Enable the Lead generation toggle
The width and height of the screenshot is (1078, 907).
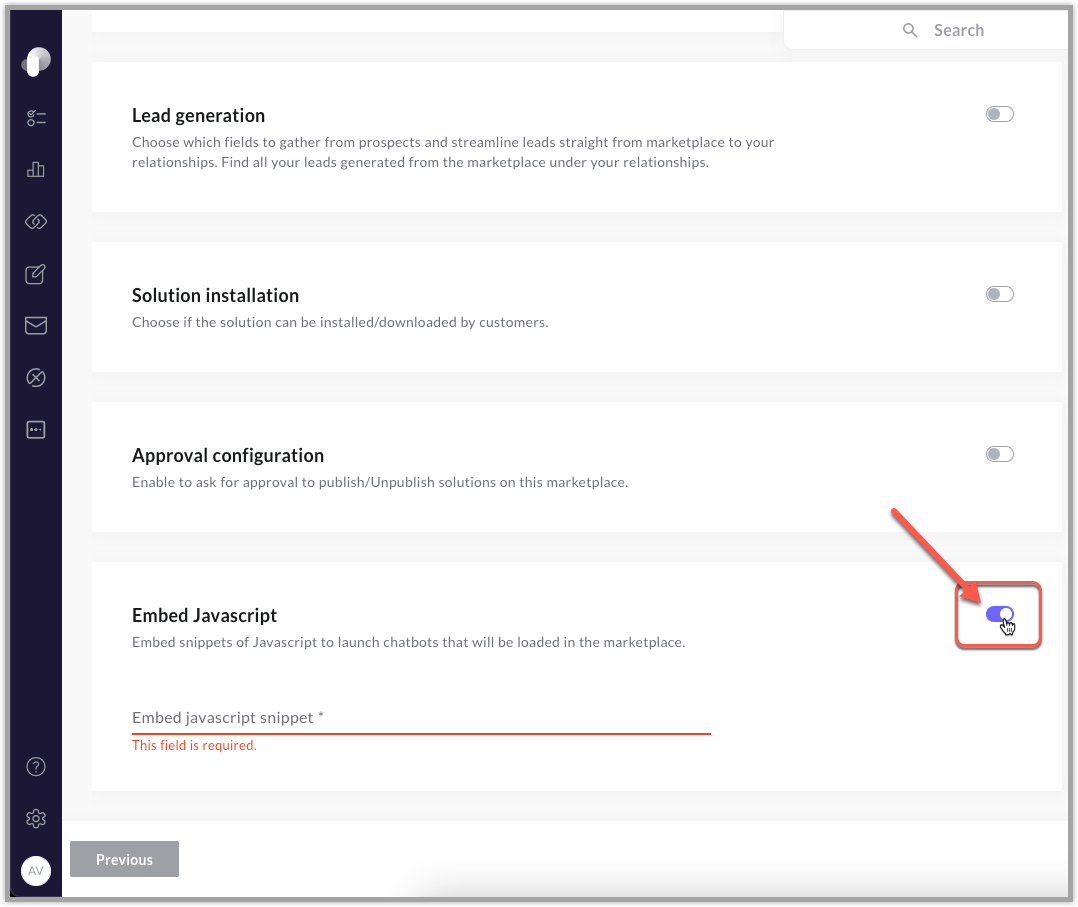[1000, 114]
